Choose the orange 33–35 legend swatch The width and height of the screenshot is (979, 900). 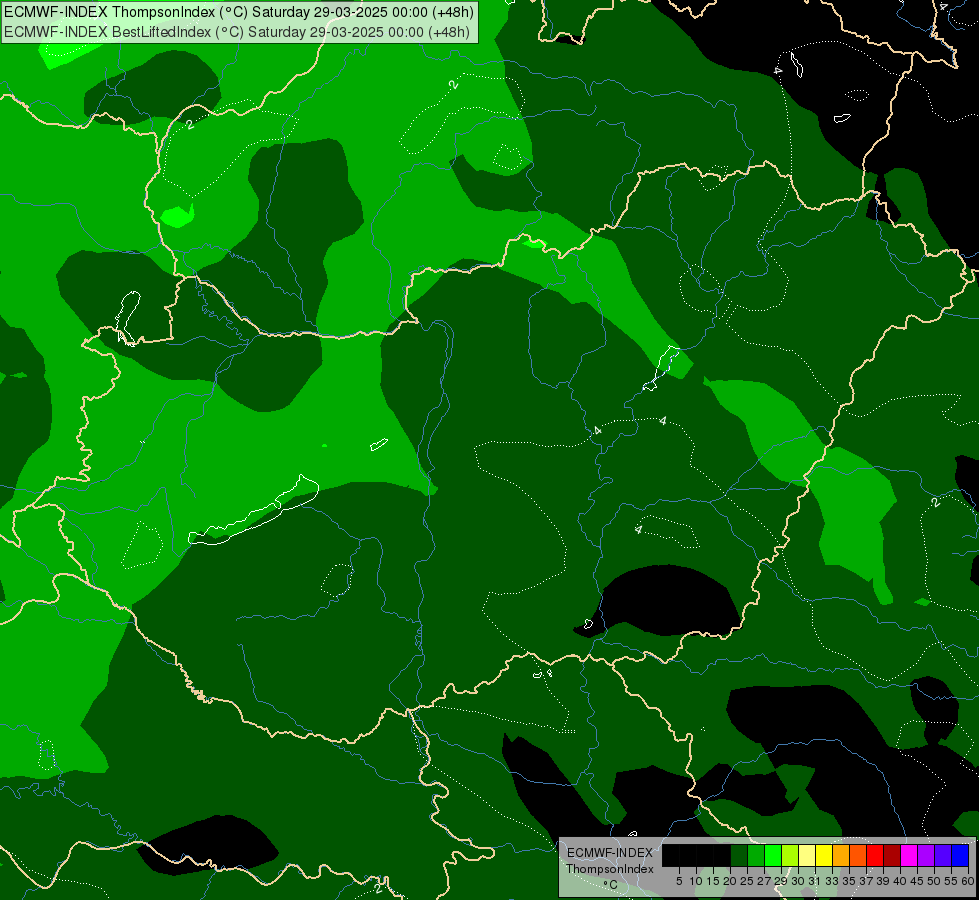(x=841, y=855)
